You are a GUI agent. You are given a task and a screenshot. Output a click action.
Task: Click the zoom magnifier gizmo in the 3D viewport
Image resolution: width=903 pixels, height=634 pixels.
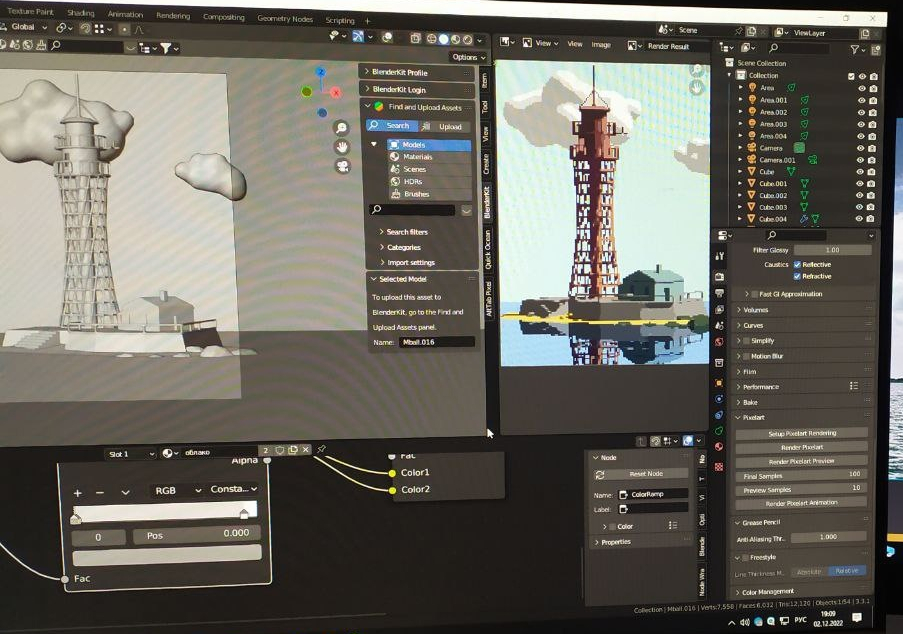(x=341, y=128)
